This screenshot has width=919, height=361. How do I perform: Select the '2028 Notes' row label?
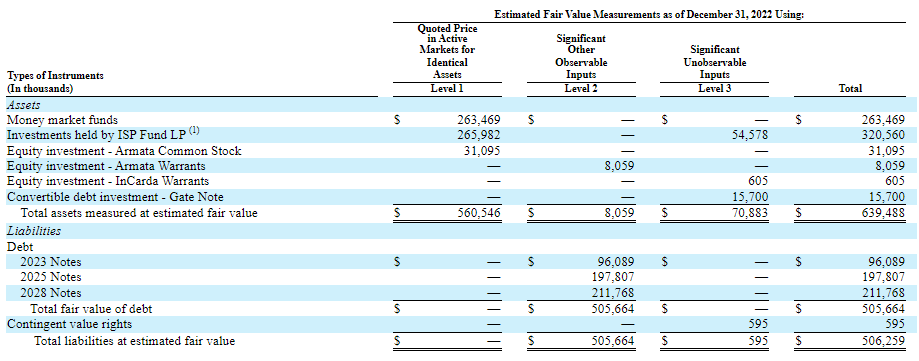(51, 292)
